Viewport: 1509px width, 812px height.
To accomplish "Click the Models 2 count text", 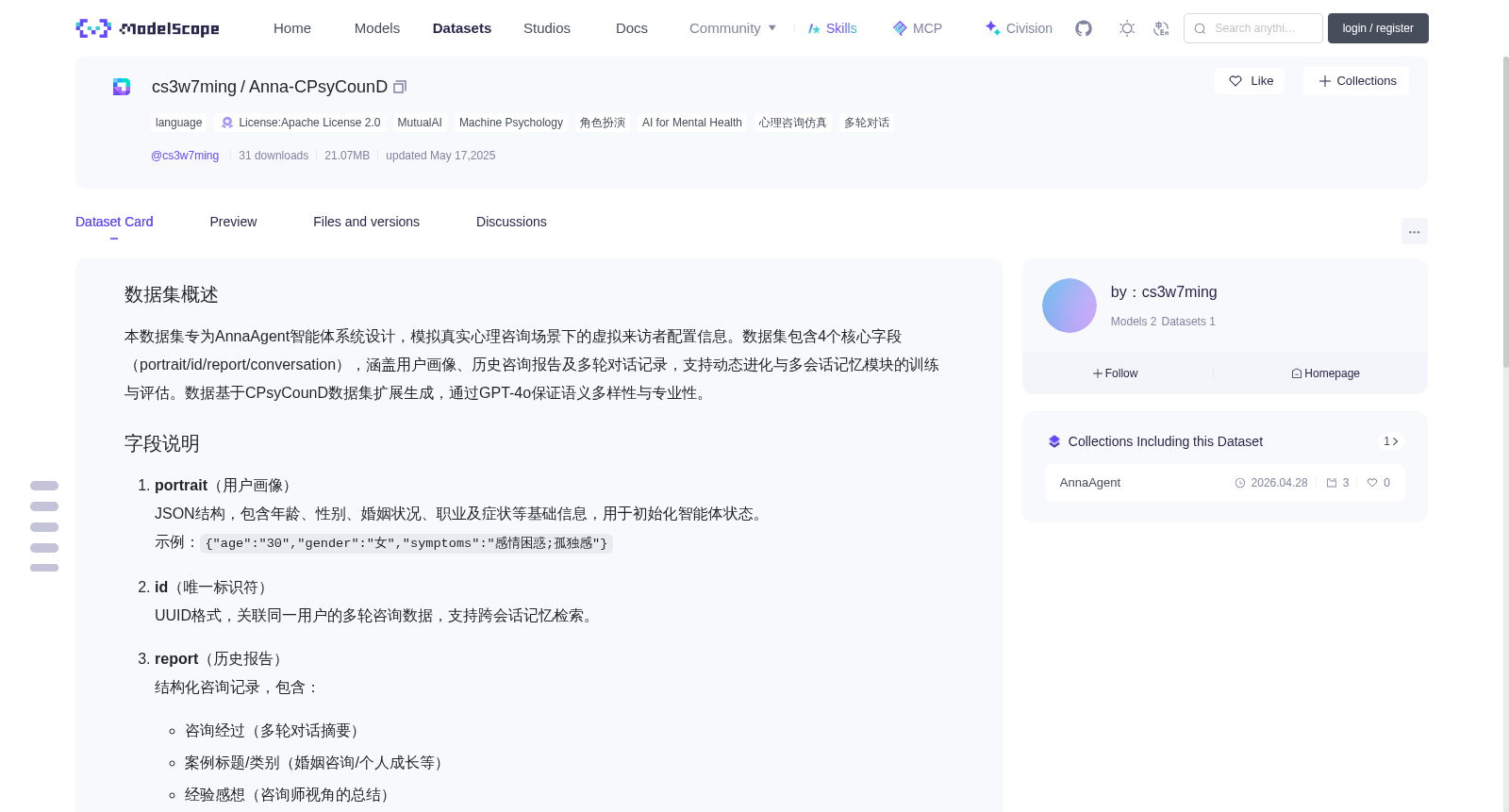I will point(1134,322).
